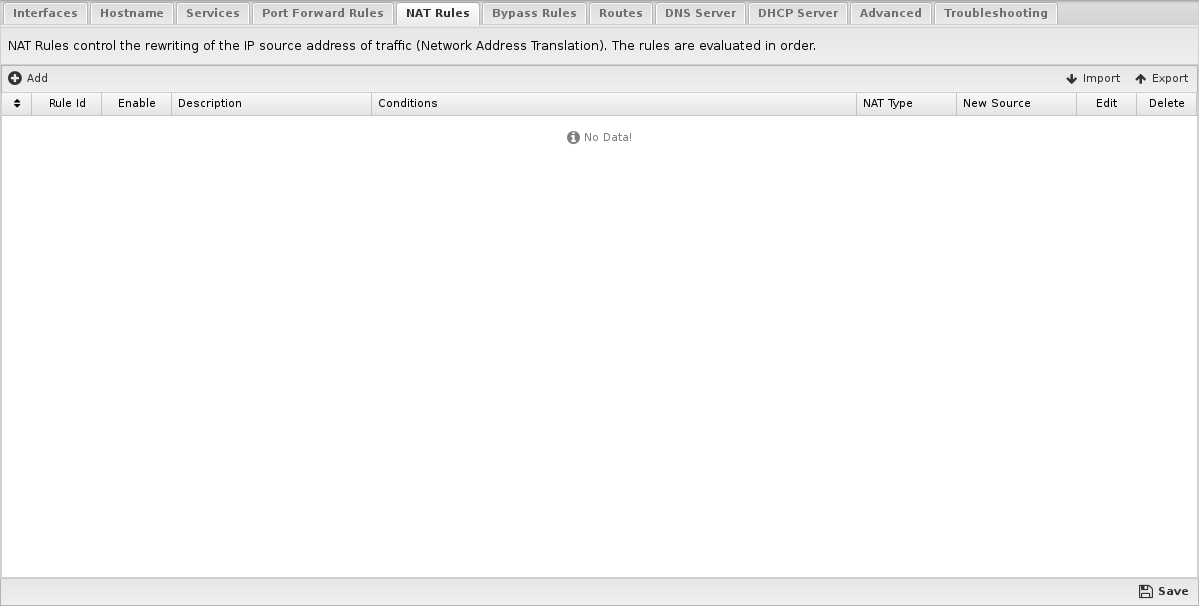Click the plus icon to add a NAT rule
Viewport: 1199px width, 606px height.
coord(15,78)
